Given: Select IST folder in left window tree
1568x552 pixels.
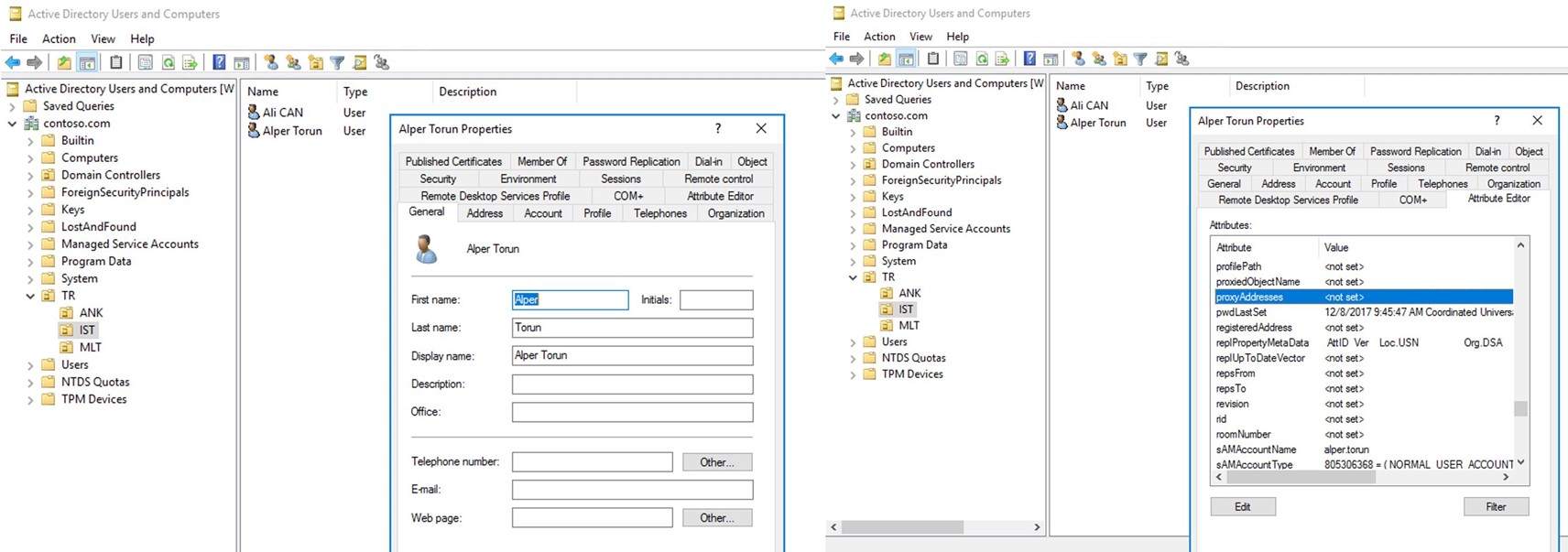Looking at the screenshot, I should pos(87,330).
